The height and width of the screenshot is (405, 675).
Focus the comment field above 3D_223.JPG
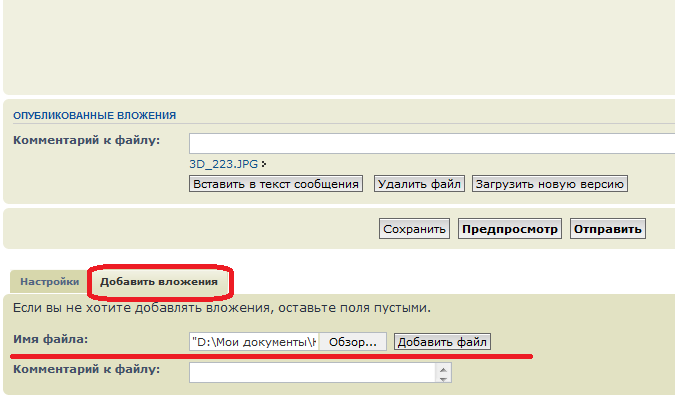tap(430, 142)
